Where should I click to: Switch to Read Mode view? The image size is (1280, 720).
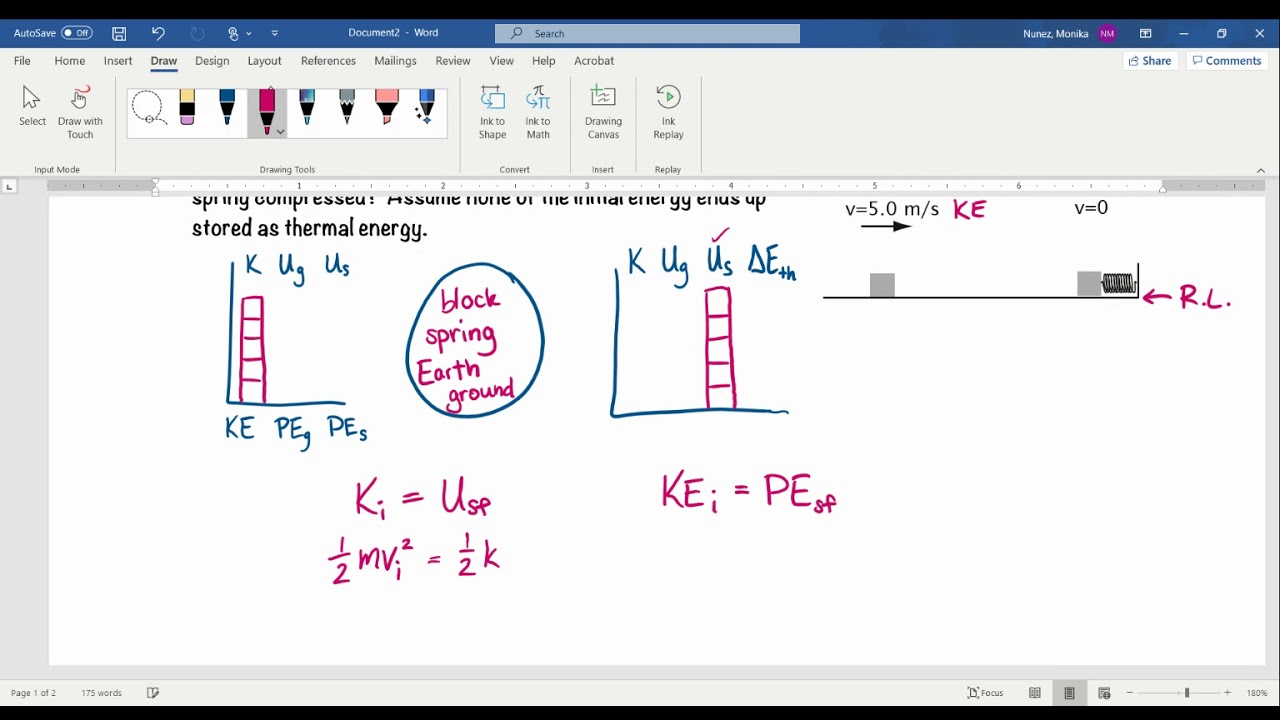tap(1035, 693)
